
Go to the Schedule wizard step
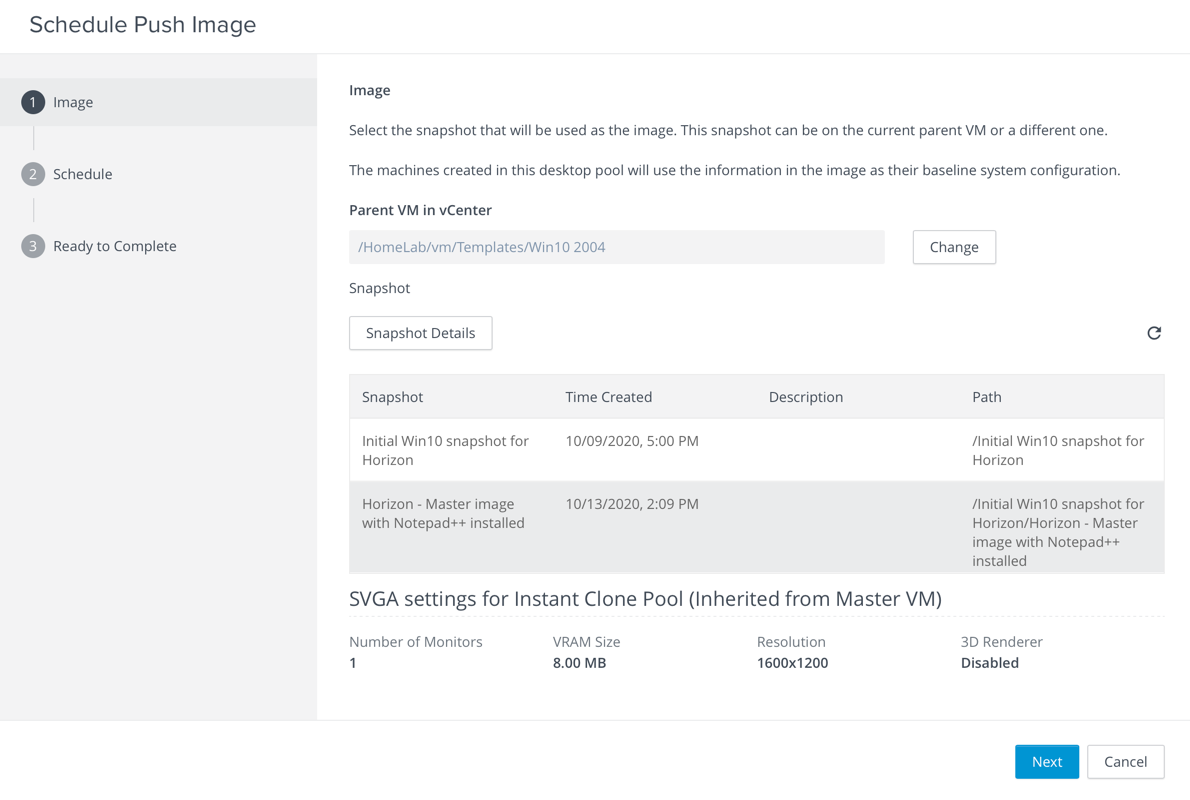pos(82,174)
